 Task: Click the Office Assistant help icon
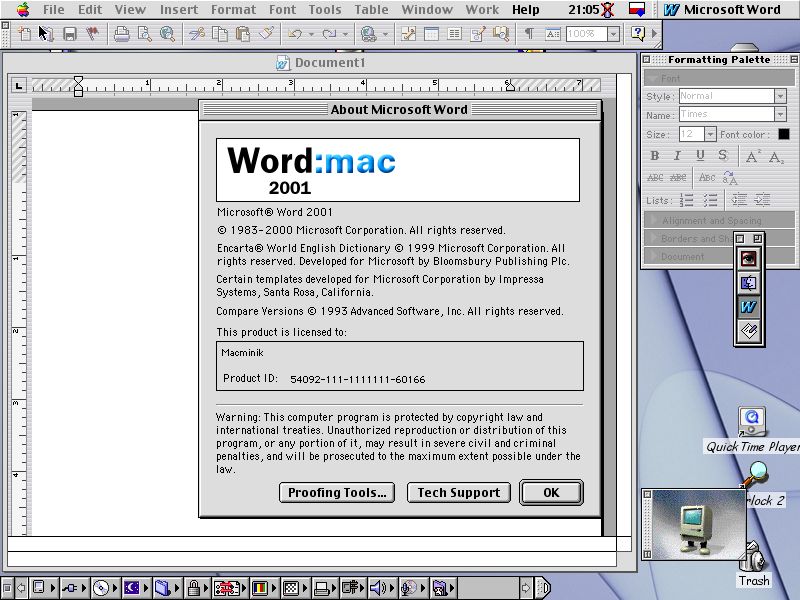[x=638, y=34]
